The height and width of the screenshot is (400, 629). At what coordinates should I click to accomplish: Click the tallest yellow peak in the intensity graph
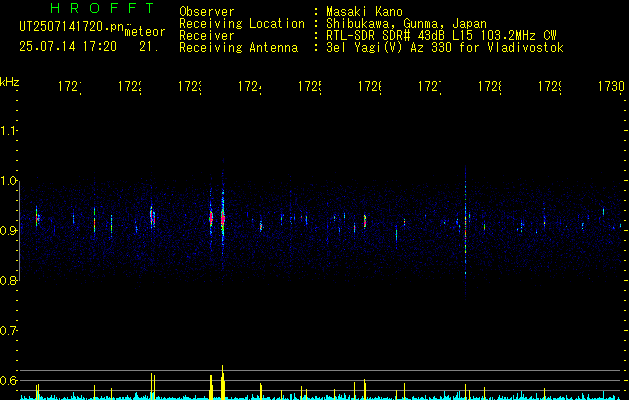click(x=223, y=382)
